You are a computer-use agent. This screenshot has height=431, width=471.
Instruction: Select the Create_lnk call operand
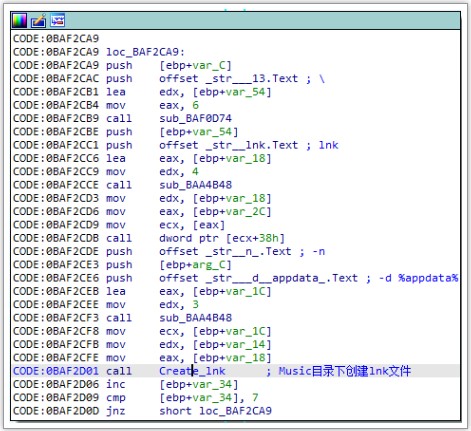192,371
